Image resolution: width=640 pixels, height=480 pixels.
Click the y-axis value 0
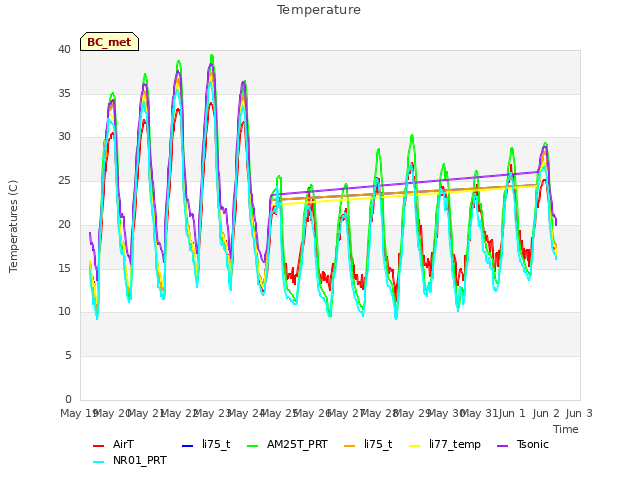pos(68,399)
